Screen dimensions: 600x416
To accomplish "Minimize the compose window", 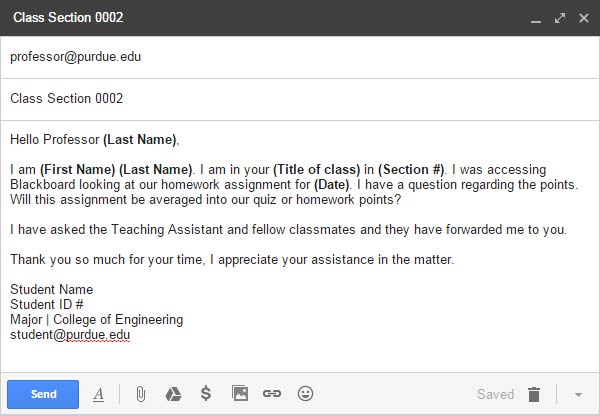I will (536, 18).
